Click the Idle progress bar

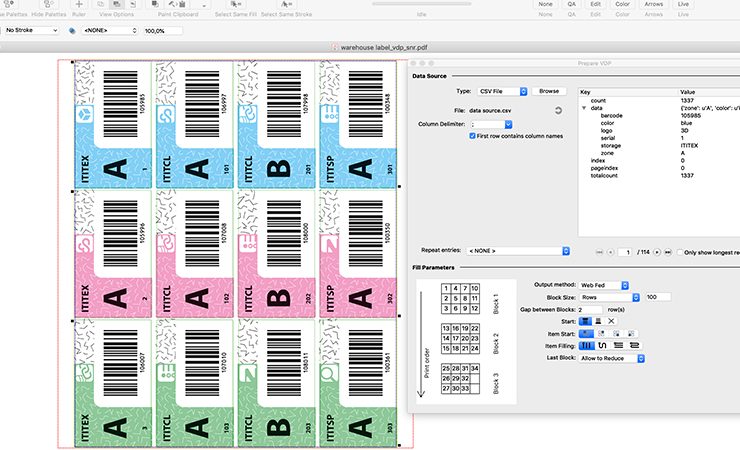point(421,4)
